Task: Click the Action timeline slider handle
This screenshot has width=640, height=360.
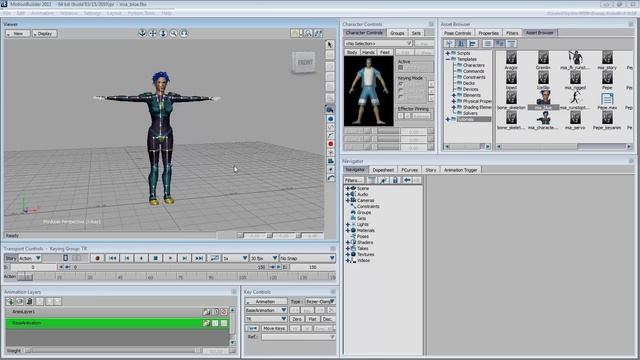Action: tap(25, 277)
